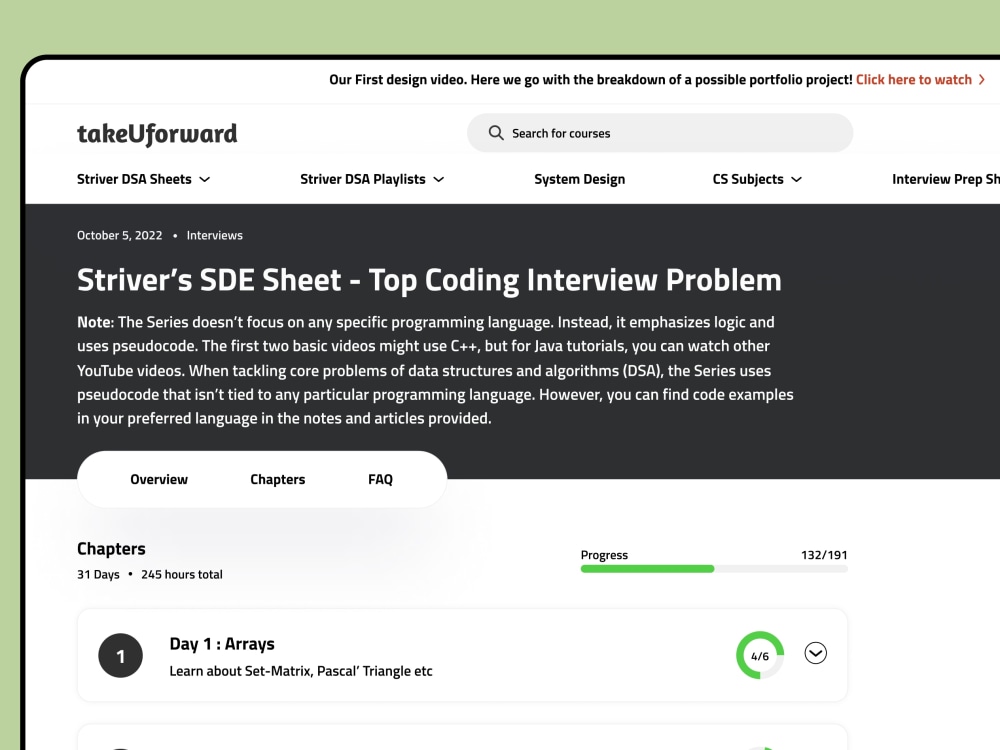Click Learn about Set-Matrix description text
Viewport: 1000px width, 750px height.
tap(301, 671)
